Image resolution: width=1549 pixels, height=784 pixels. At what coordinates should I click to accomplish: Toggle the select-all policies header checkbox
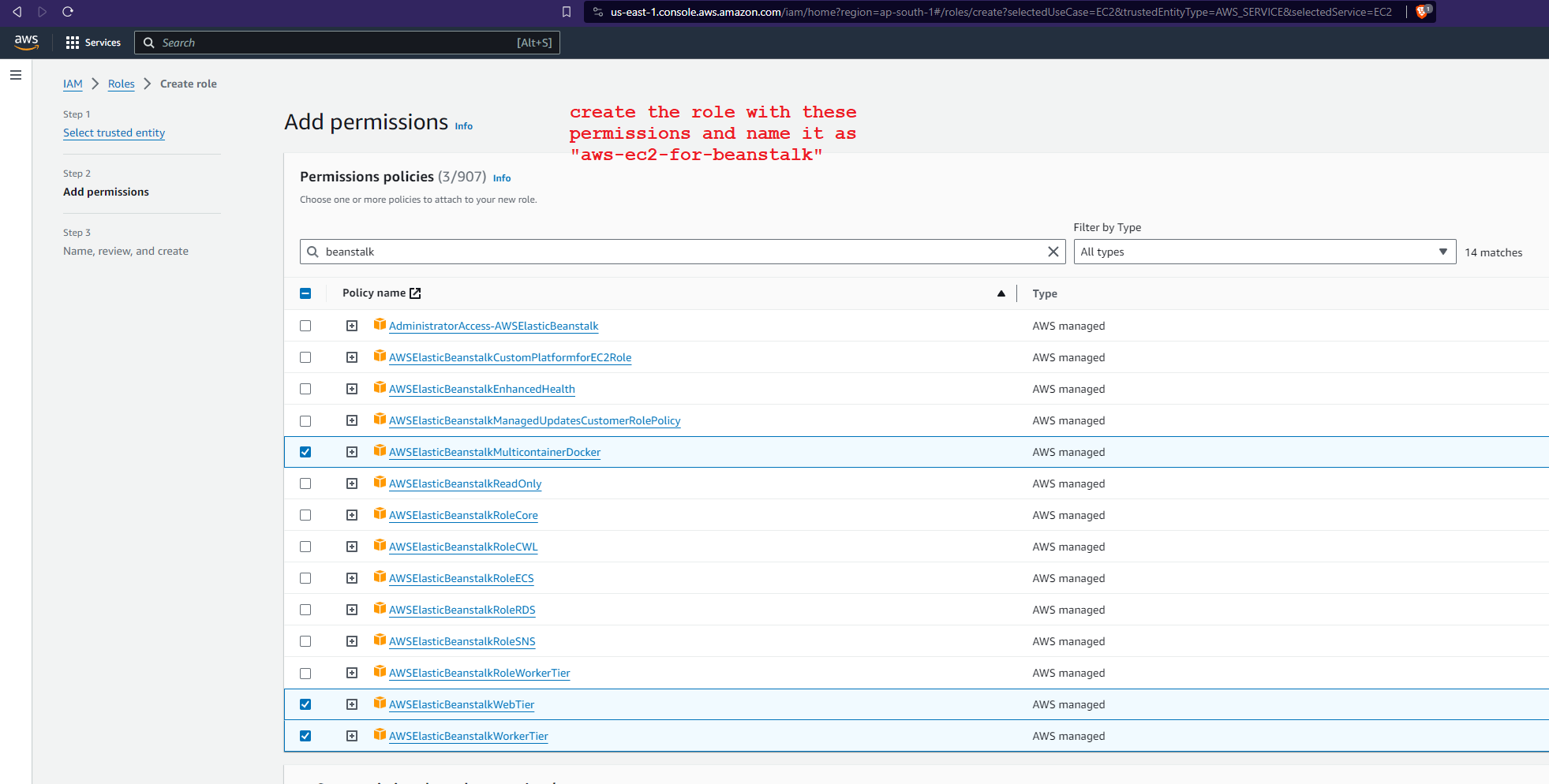click(x=305, y=293)
